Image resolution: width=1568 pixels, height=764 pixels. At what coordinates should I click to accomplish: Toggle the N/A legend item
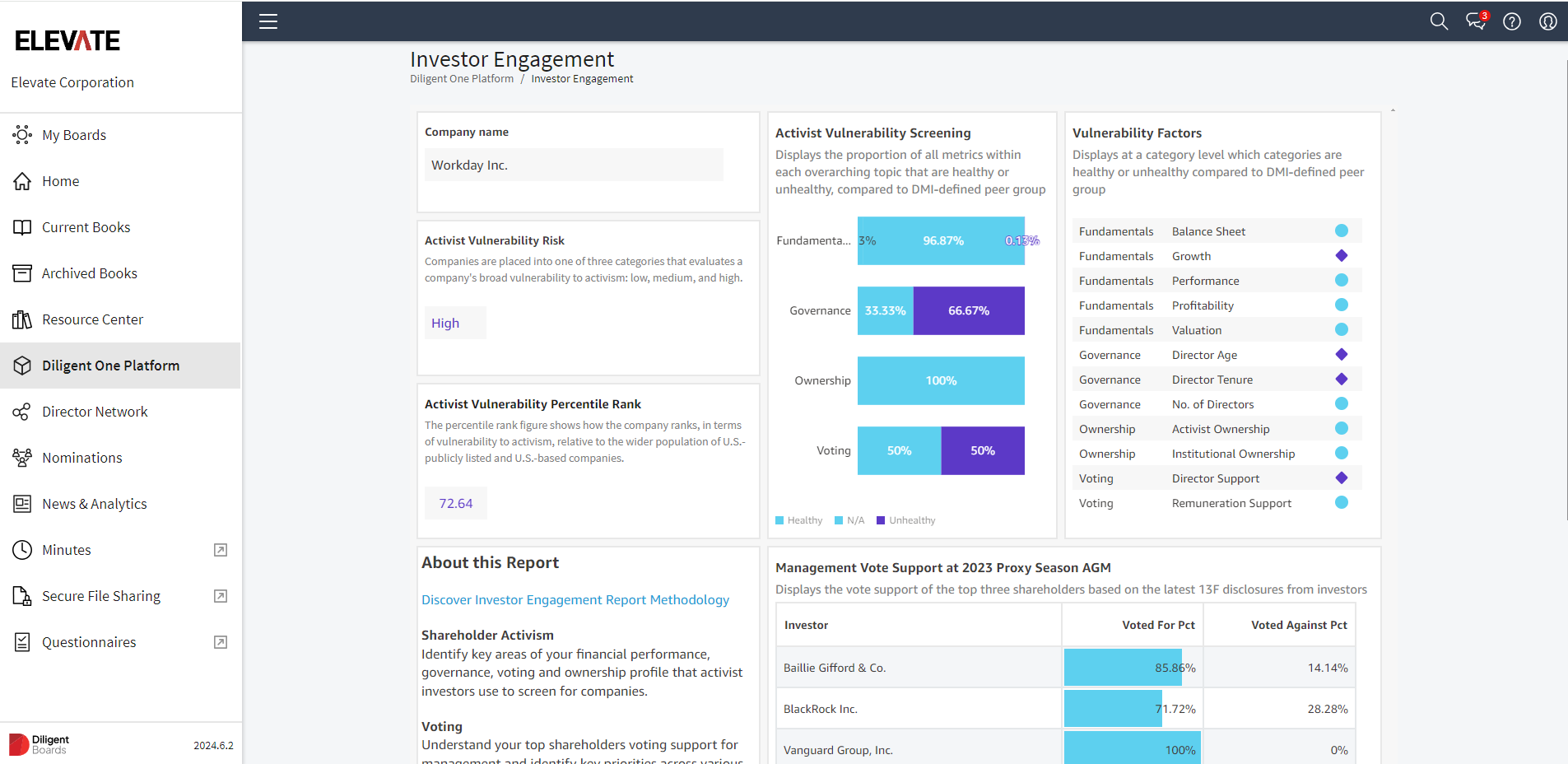coord(849,520)
